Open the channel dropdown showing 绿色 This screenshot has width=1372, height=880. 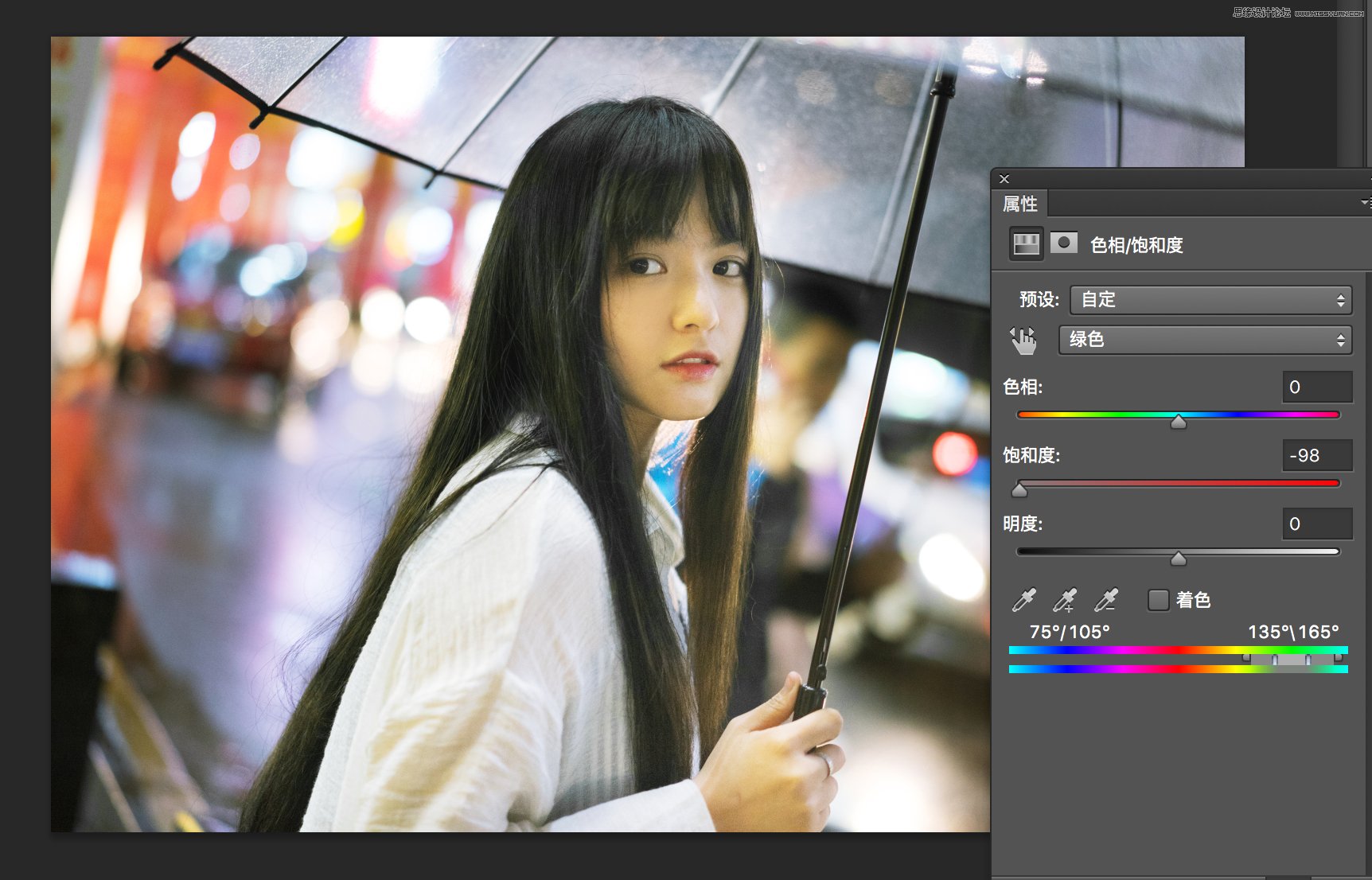tap(1204, 340)
